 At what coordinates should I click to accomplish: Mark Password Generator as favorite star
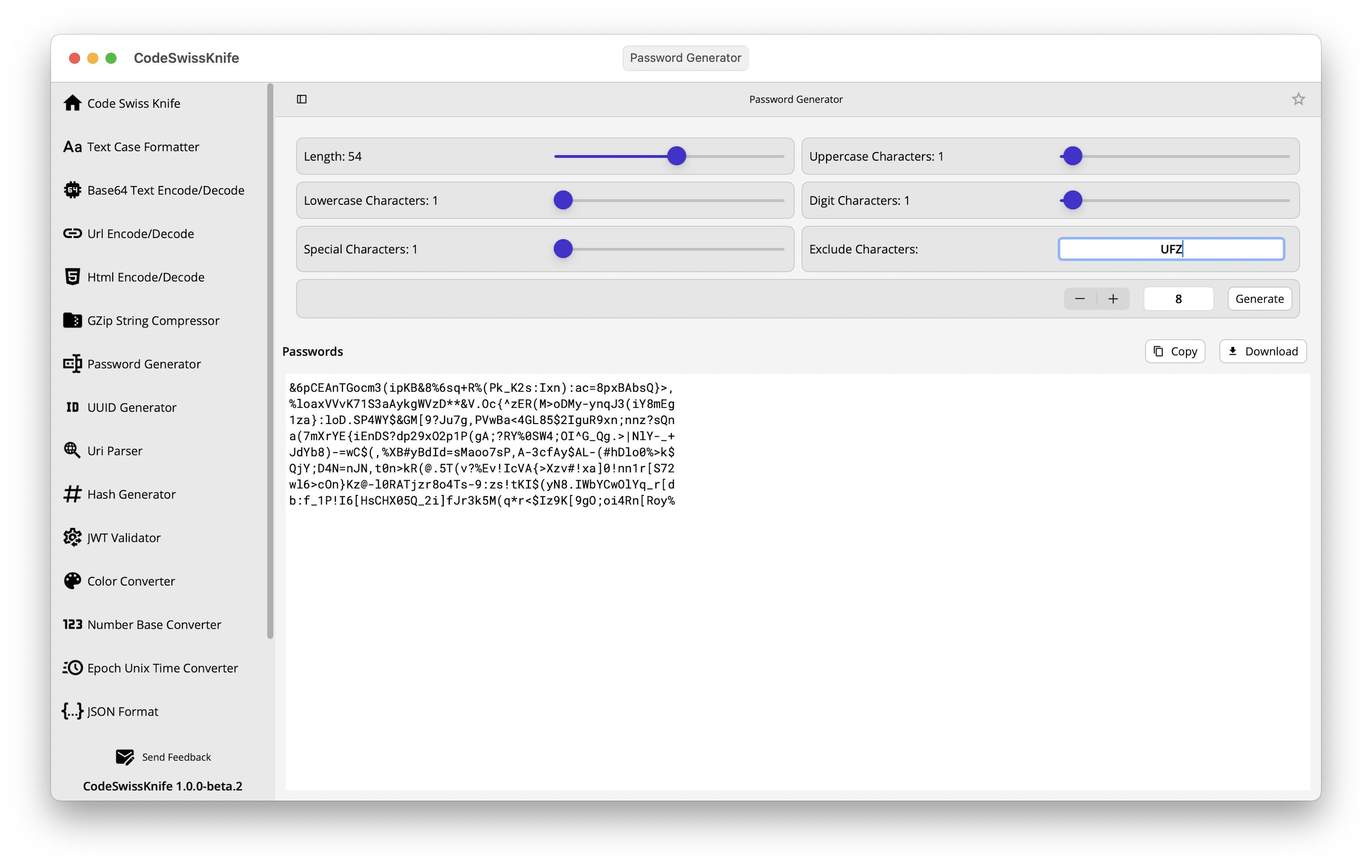tap(1298, 99)
